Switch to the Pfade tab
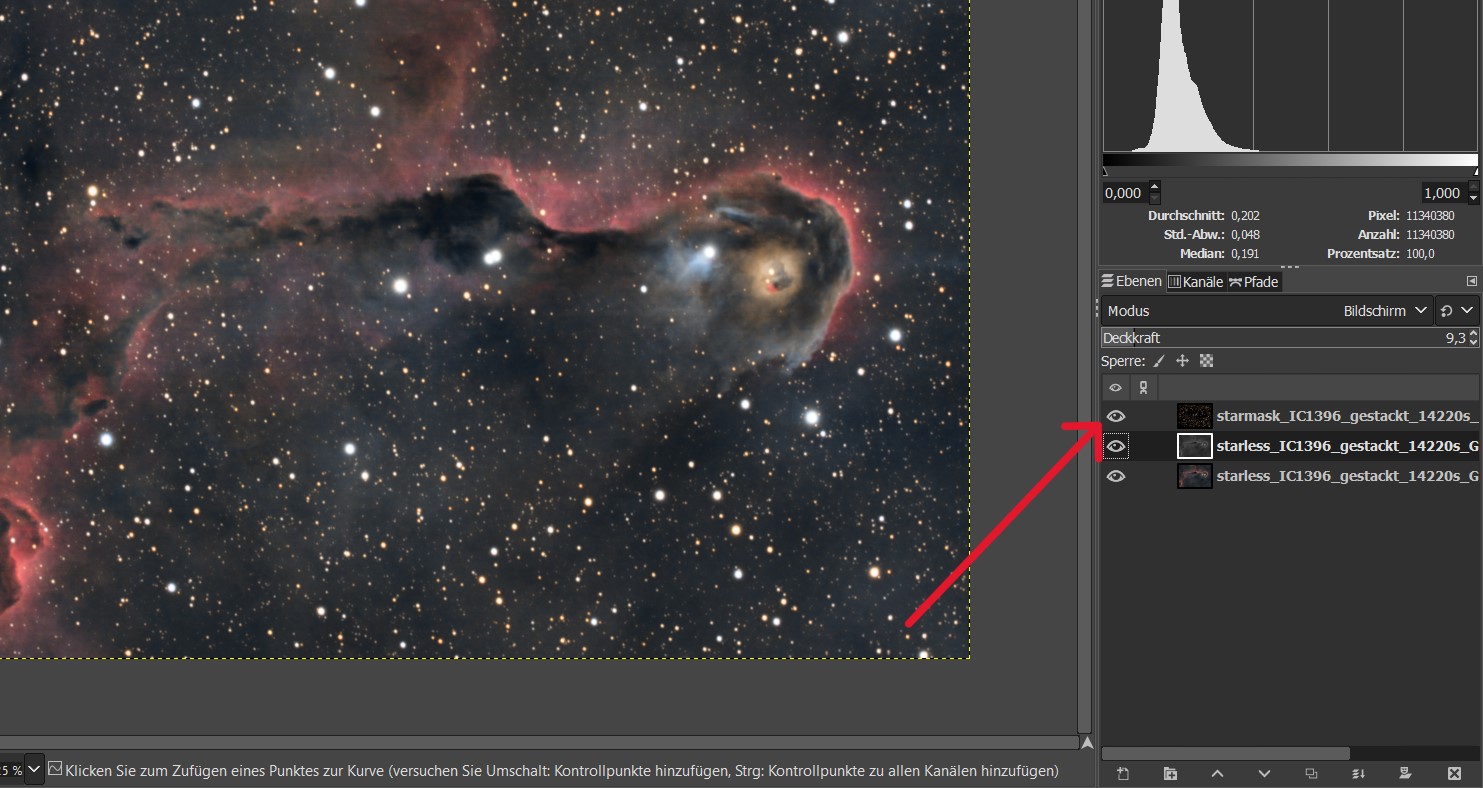Viewport: 1483px width, 788px height. tap(1254, 282)
